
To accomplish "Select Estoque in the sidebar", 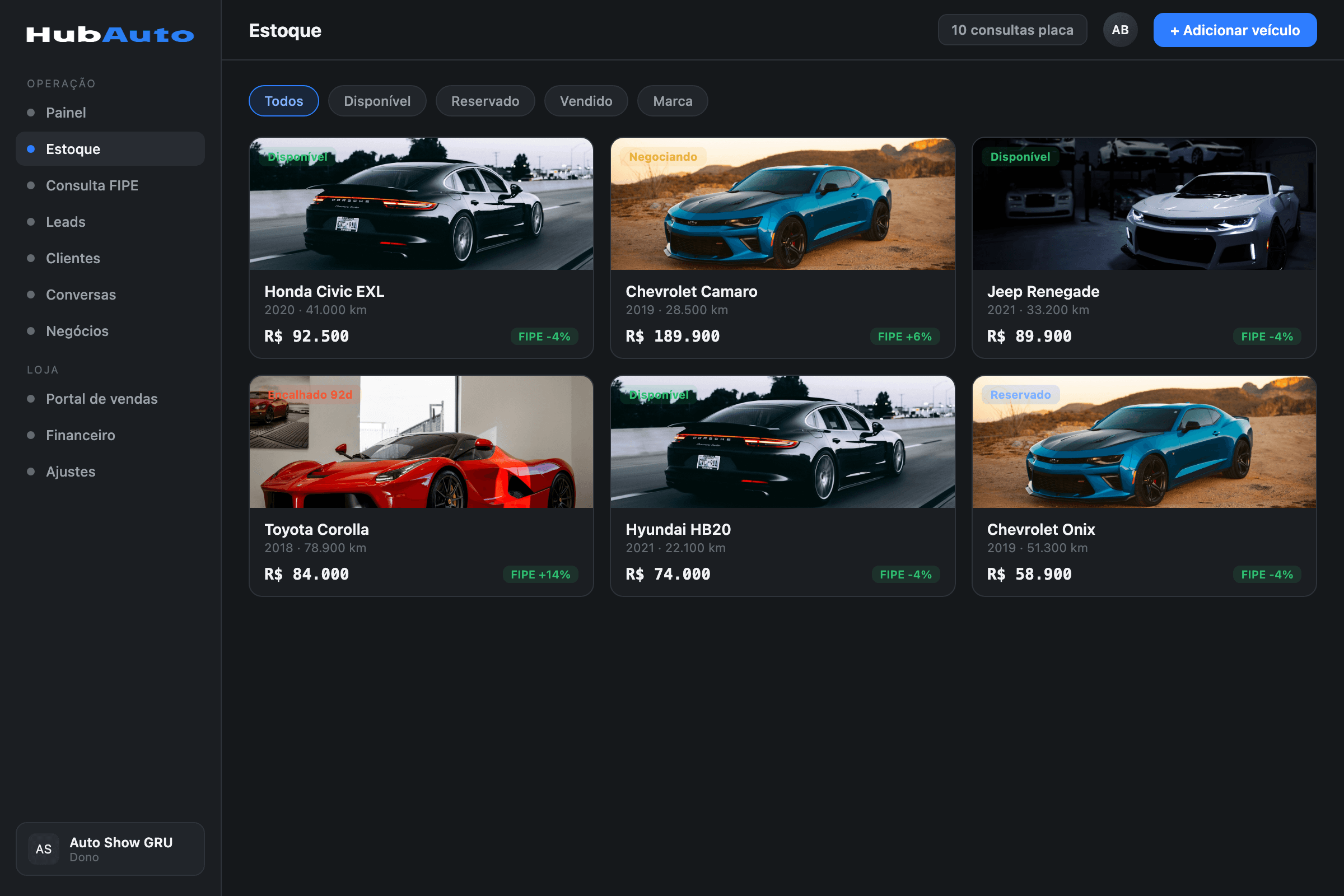I will pos(110,149).
